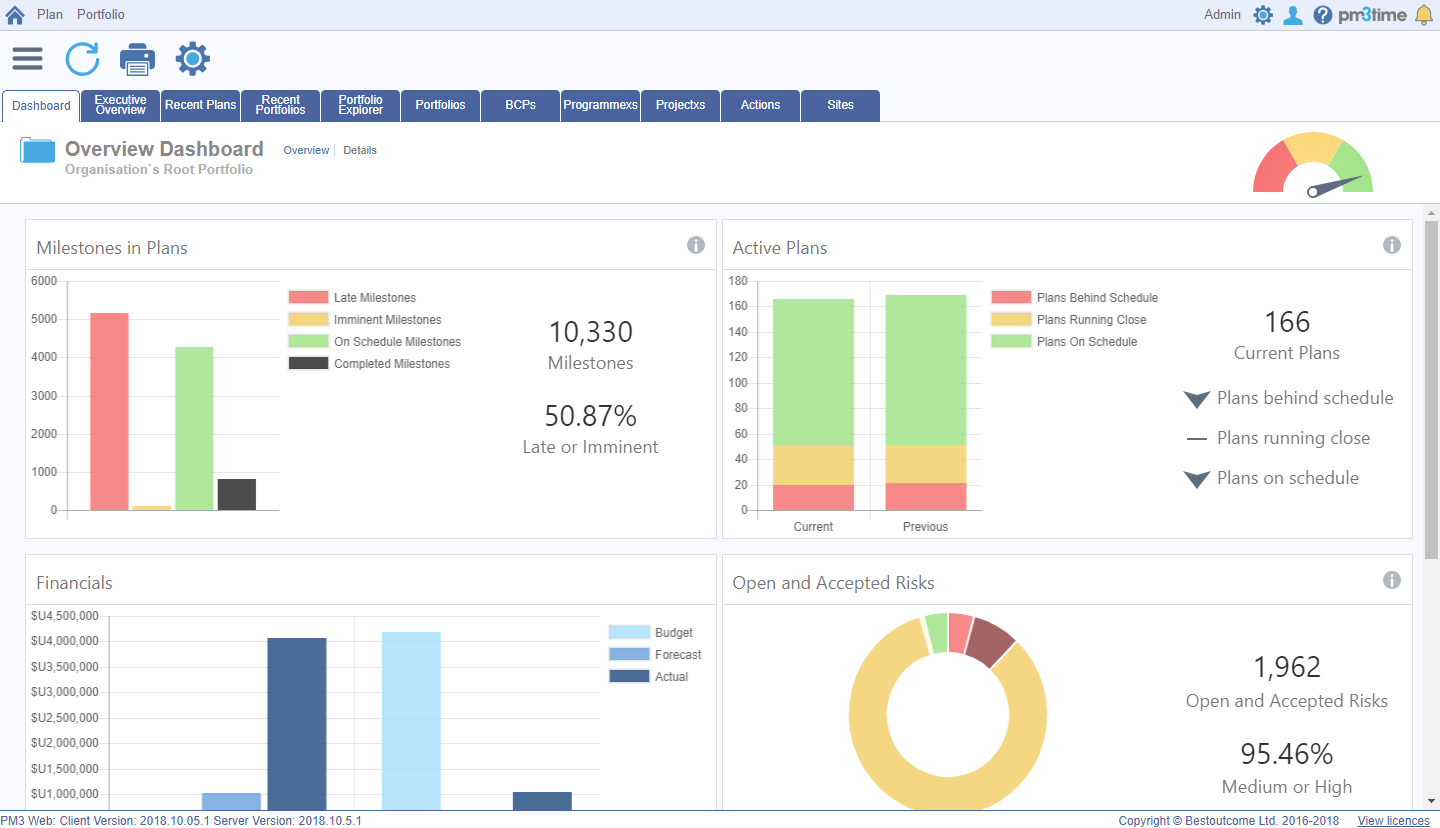Image resolution: width=1440 pixels, height=828 pixels.
Task: Open the Plan menu
Action: (x=50, y=15)
